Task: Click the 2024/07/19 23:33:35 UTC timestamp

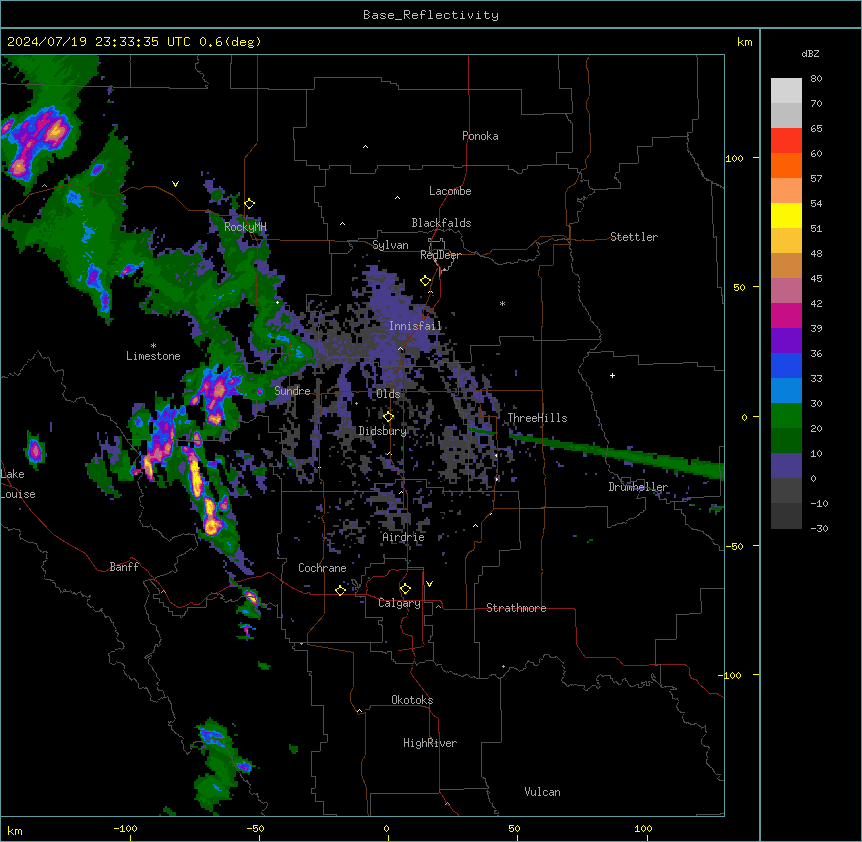Action: [99, 42]
